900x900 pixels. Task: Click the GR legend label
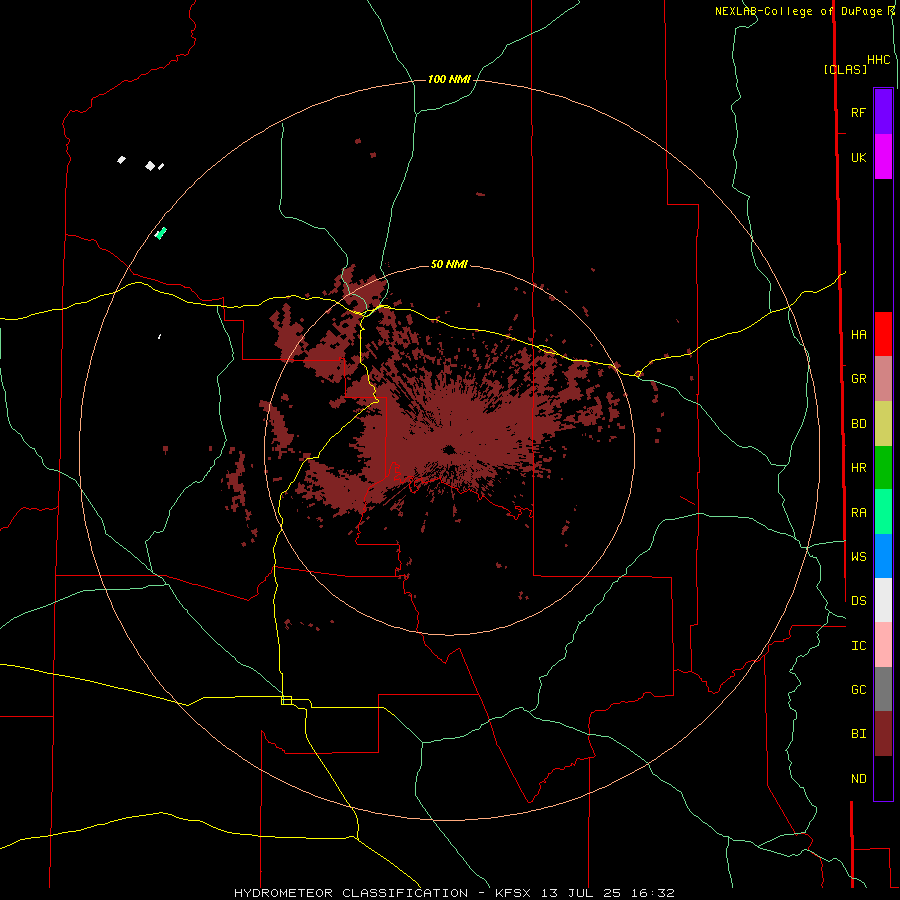coord(858,379)
